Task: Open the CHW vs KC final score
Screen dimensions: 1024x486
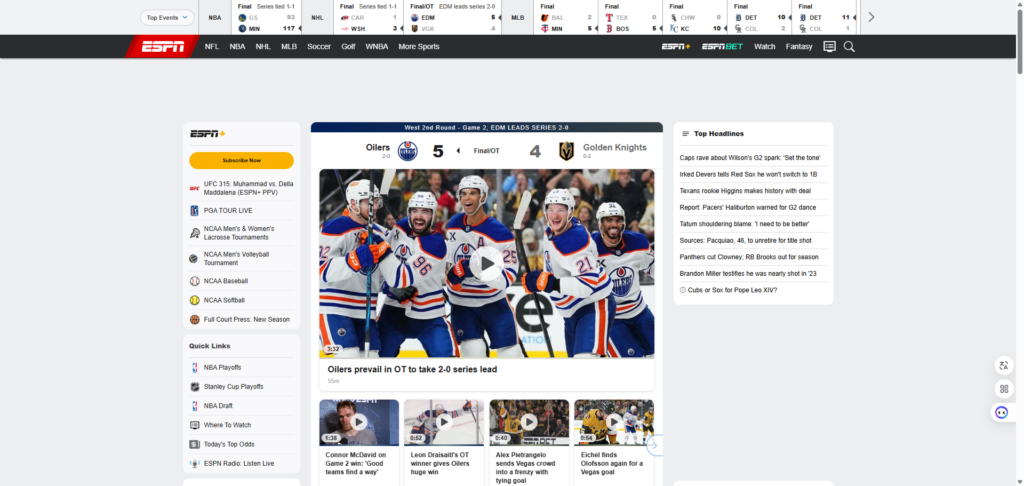Action: [696, 18]
